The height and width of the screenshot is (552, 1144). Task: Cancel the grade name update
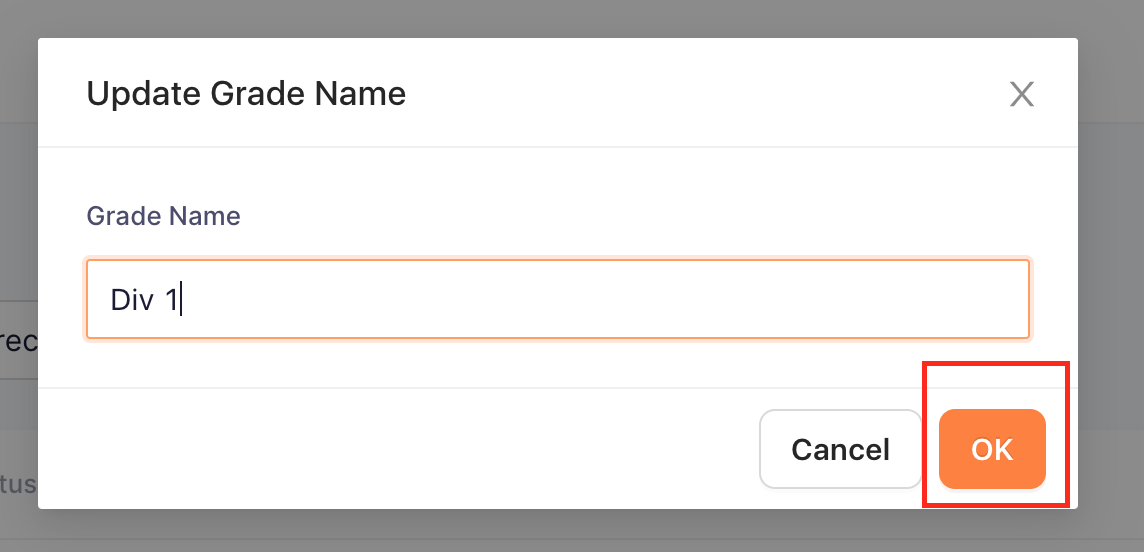point(840,449)
